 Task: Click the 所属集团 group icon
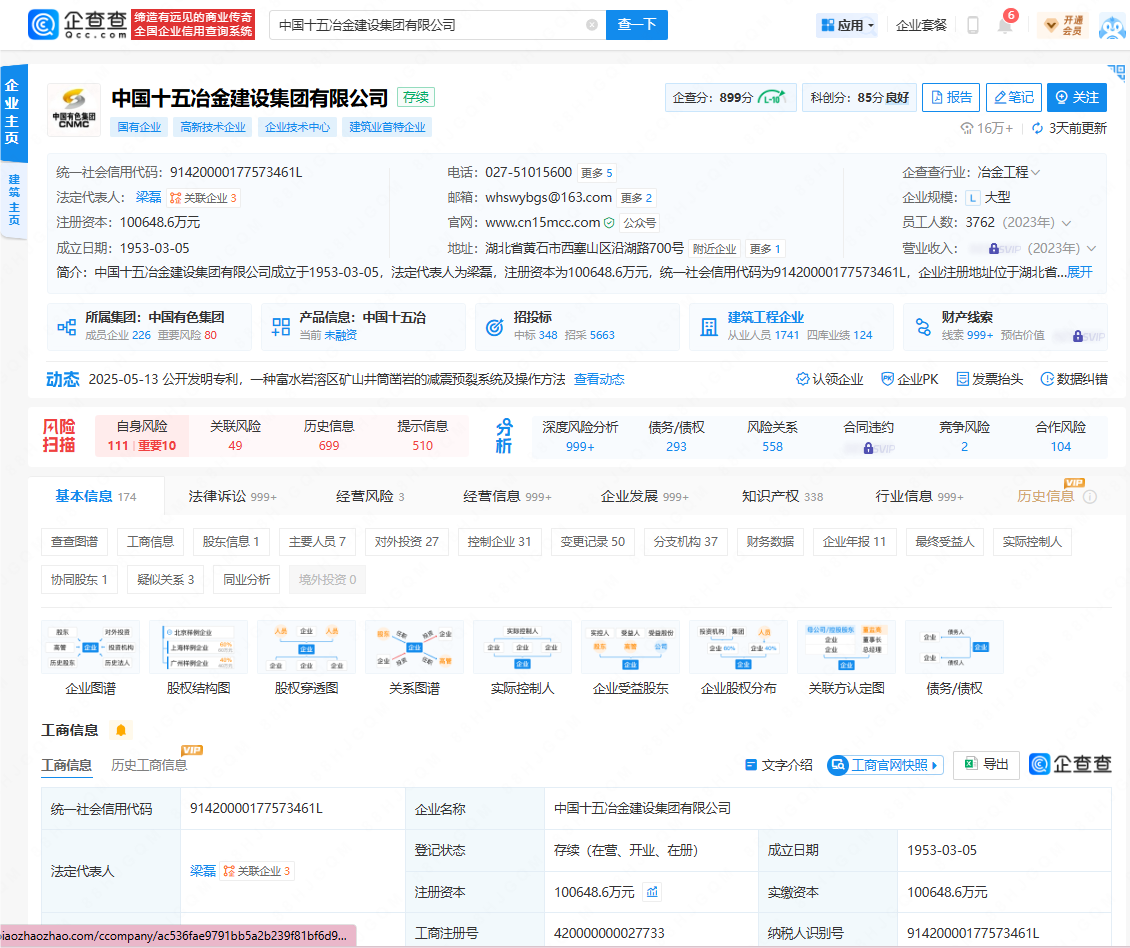pyautogui.click(x=66, y=327)
